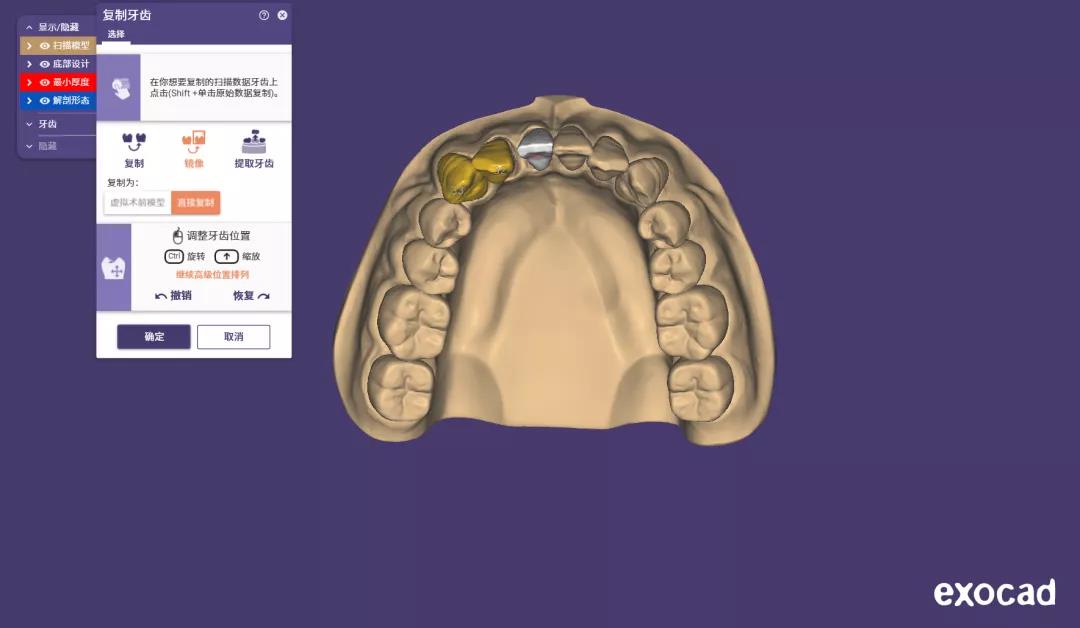This screenshot has height=628, width=1080.
Task: Expand the 扫描模型 chevron
Action: [29, 45]
